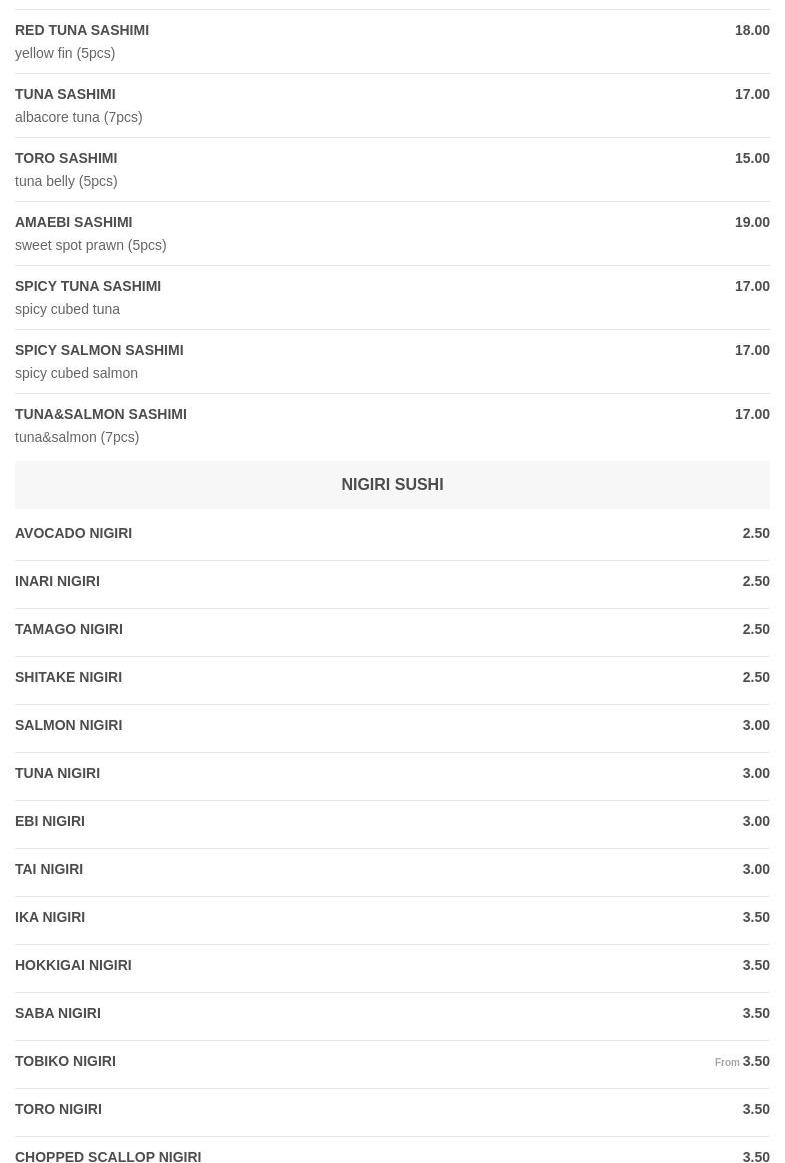This screenshot has width=785, height=1163.
Task: Open Amaebi Sashimi sweet spot prawn
Action: [x=392, y=233]
